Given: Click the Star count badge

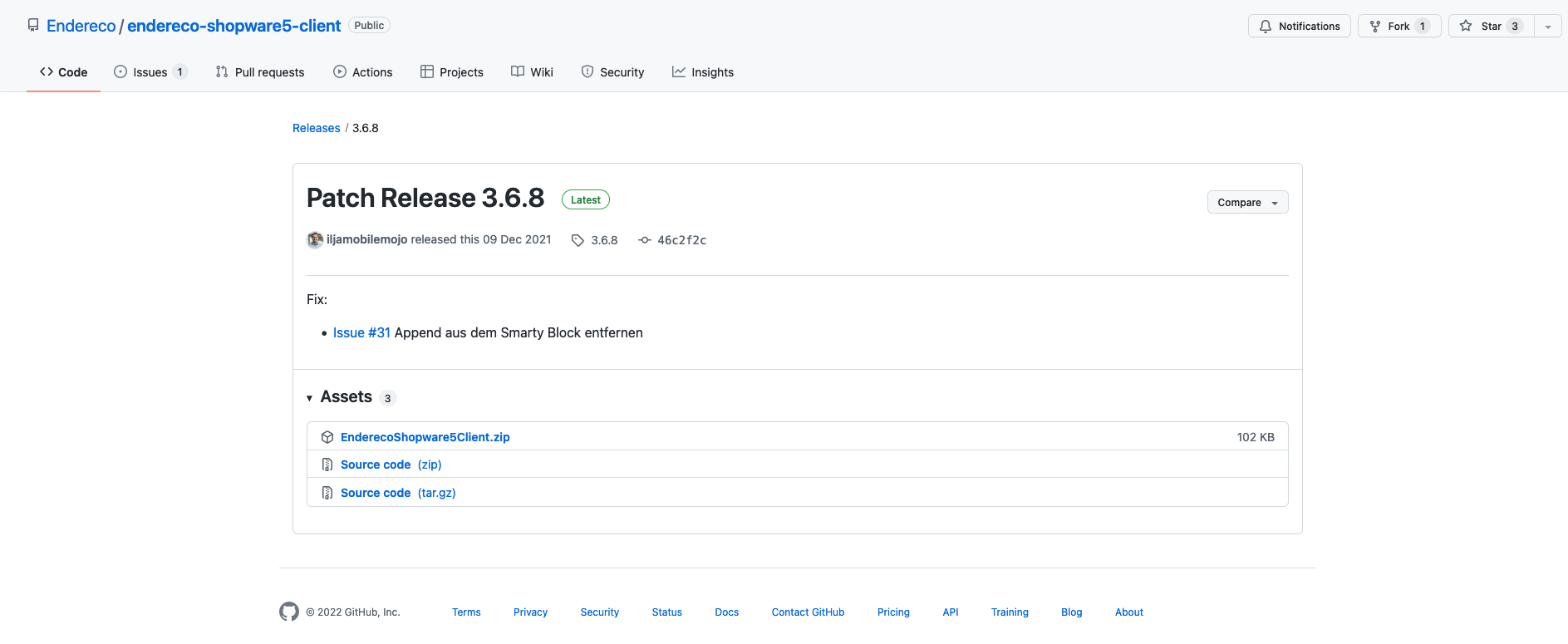Looking at the screenshot, I should (1515, 27).
